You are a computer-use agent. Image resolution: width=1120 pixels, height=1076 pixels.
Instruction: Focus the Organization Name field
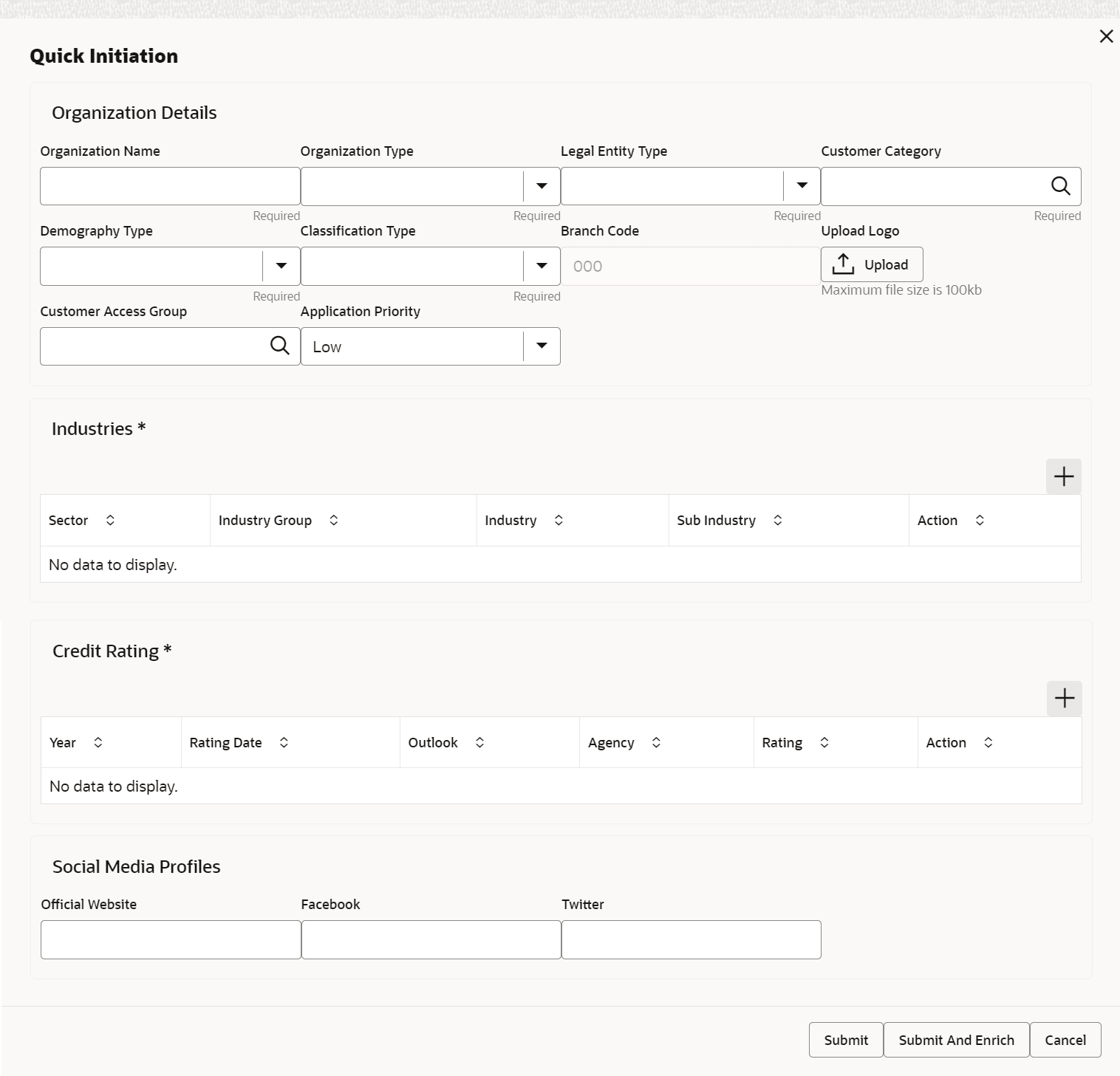[x=170, y=186]
